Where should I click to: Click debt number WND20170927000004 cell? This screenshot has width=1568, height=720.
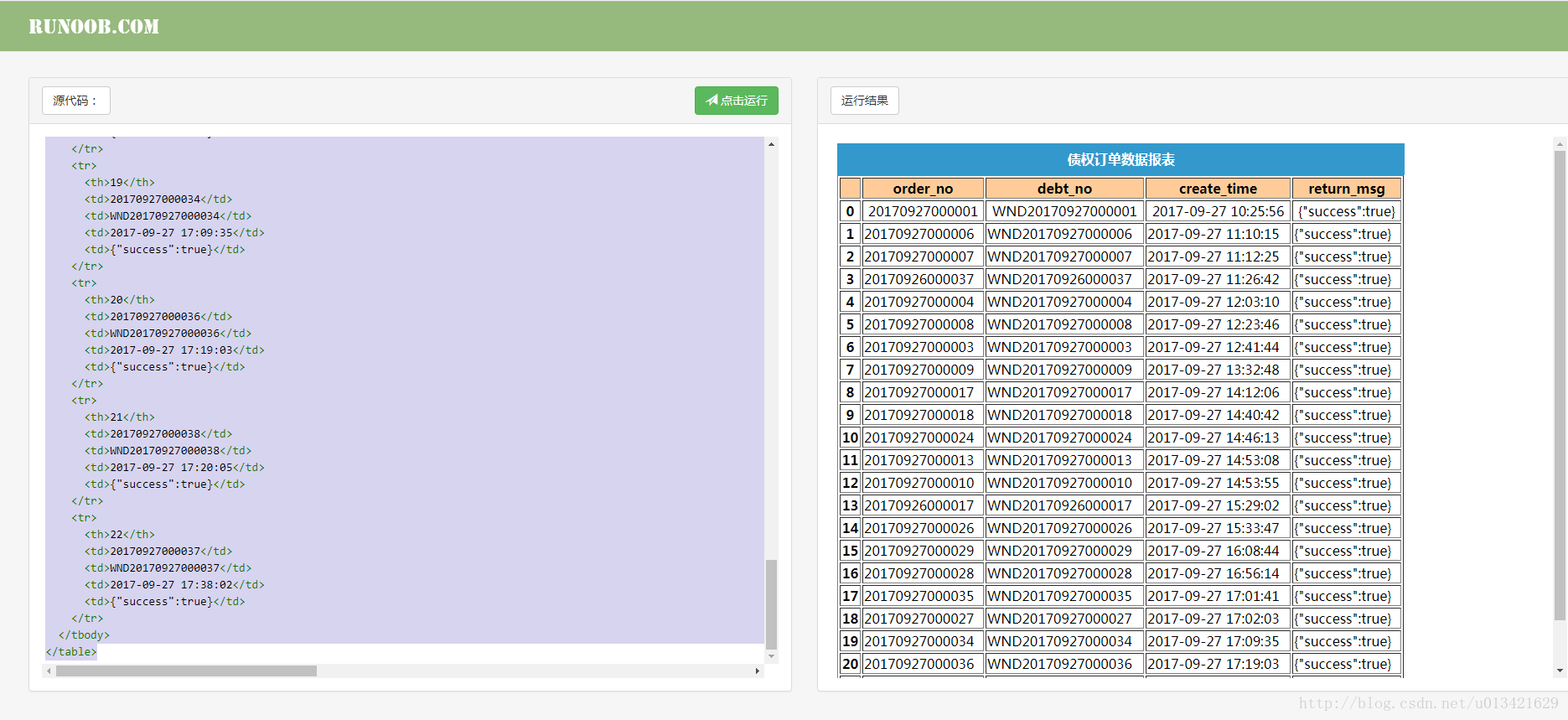point(1064,302)
